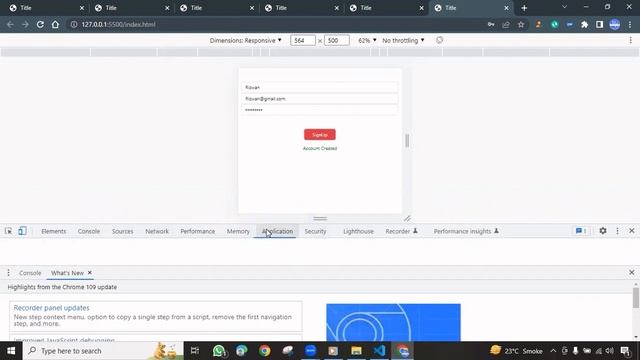Viewport: 640px width, 360px height.
Task: Bookmark this page with the star
Action: (x=521, y=24)
